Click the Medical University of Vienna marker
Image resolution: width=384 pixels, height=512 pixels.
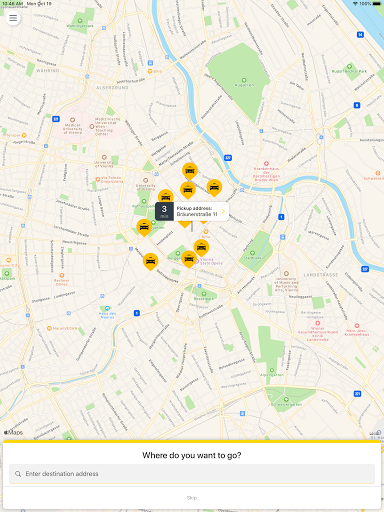72,120
